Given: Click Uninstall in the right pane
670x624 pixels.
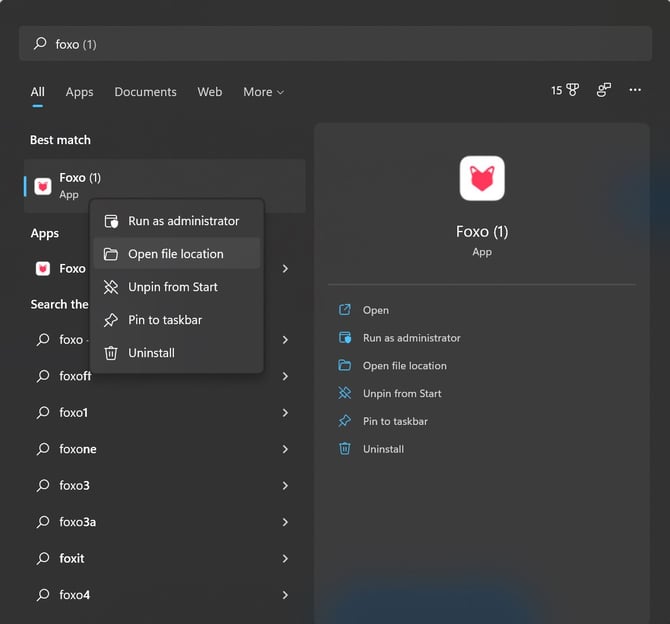Looking at the screenshot, I should 383,449.
